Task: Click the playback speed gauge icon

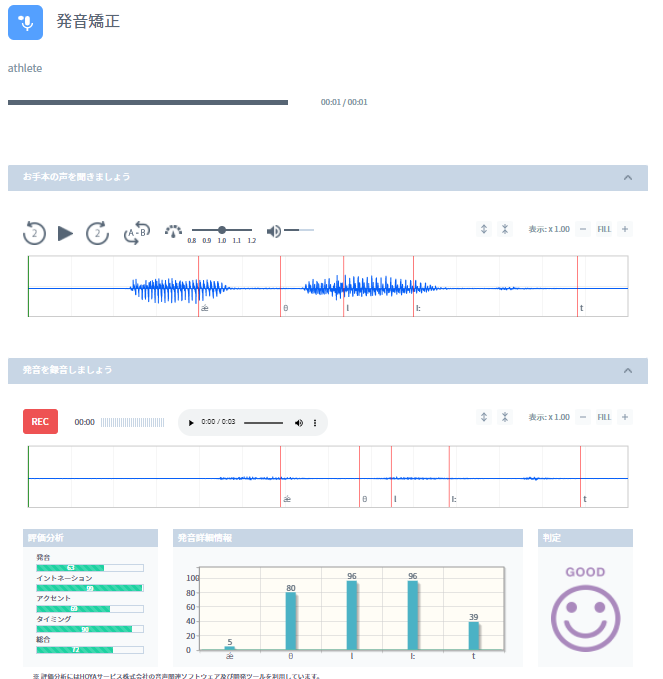Action: coord(173,231)
